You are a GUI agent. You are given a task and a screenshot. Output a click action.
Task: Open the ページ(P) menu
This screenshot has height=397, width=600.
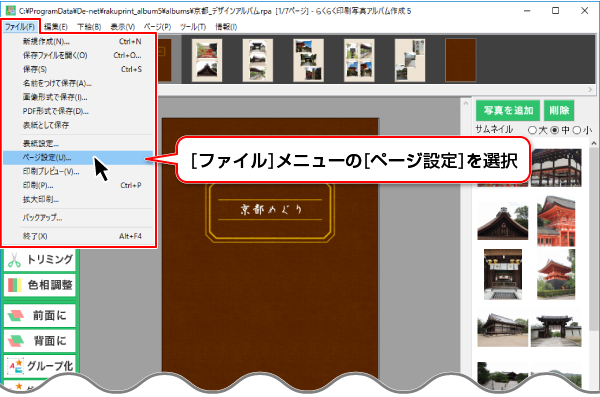(x=157, y=27)
